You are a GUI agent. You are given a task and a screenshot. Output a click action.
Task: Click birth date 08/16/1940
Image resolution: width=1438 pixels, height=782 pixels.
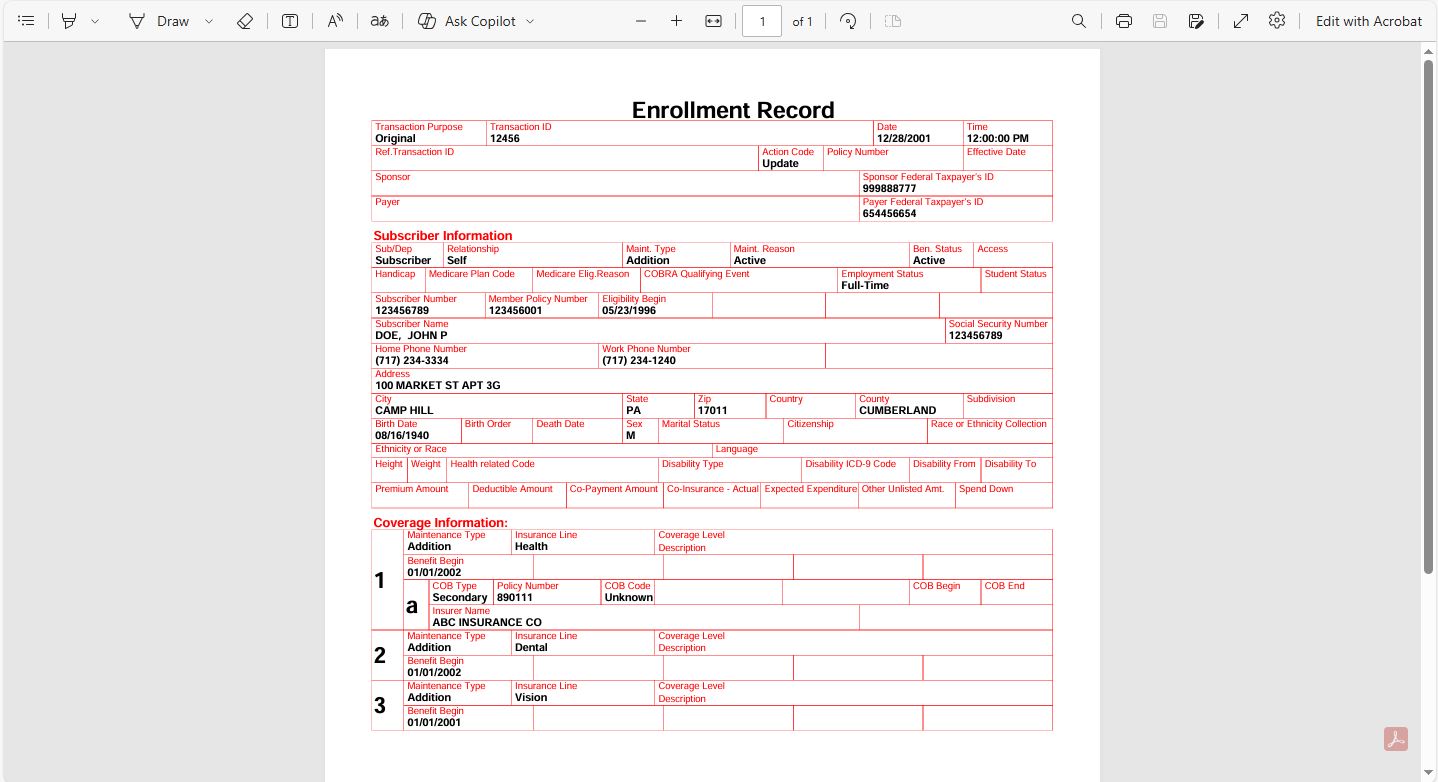coord(402,436)
